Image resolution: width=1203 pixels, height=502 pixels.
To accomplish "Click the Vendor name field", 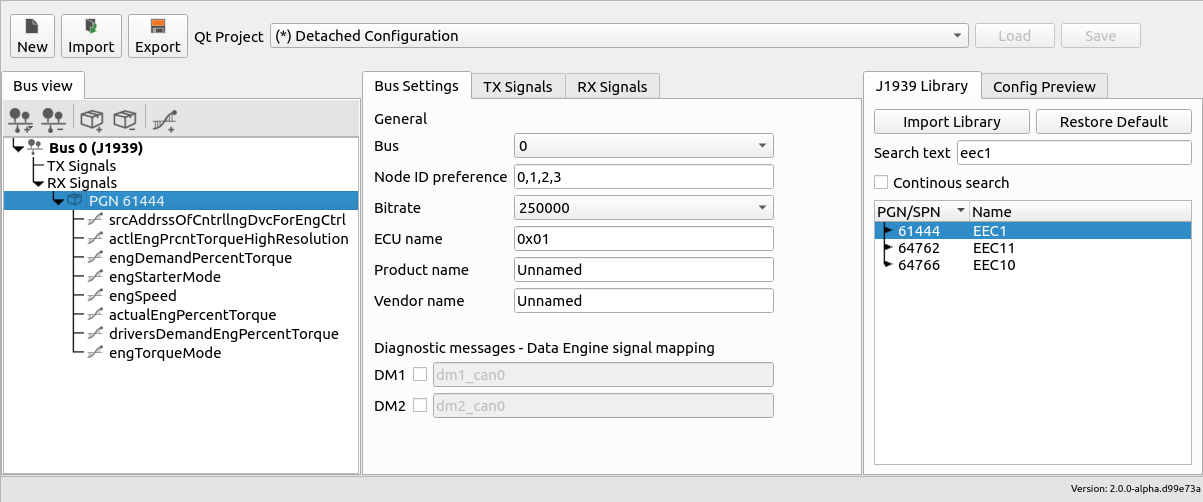I will tap(644, 301).
